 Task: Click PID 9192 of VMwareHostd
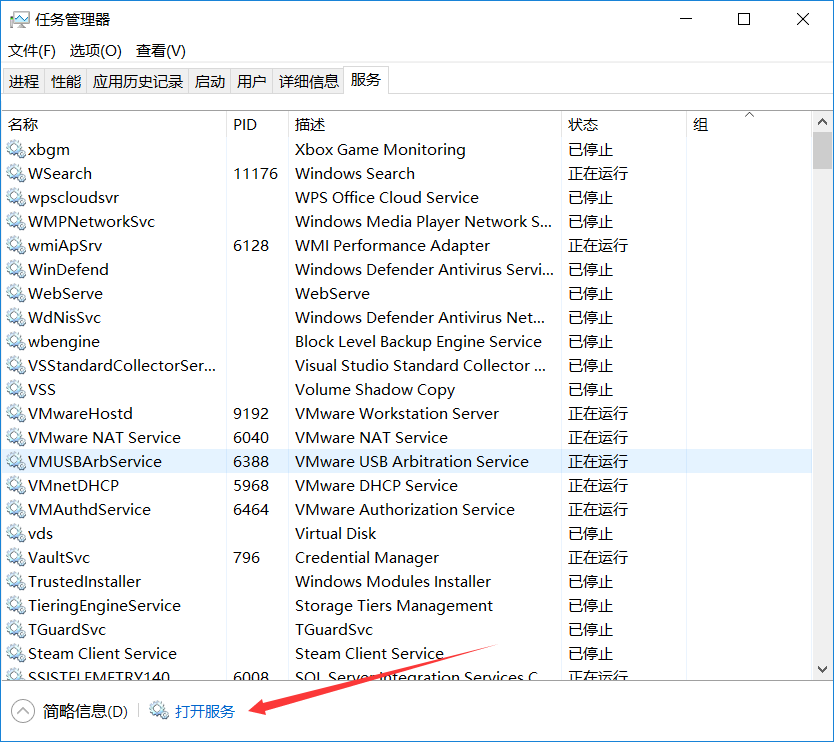[x=251, y=414]
